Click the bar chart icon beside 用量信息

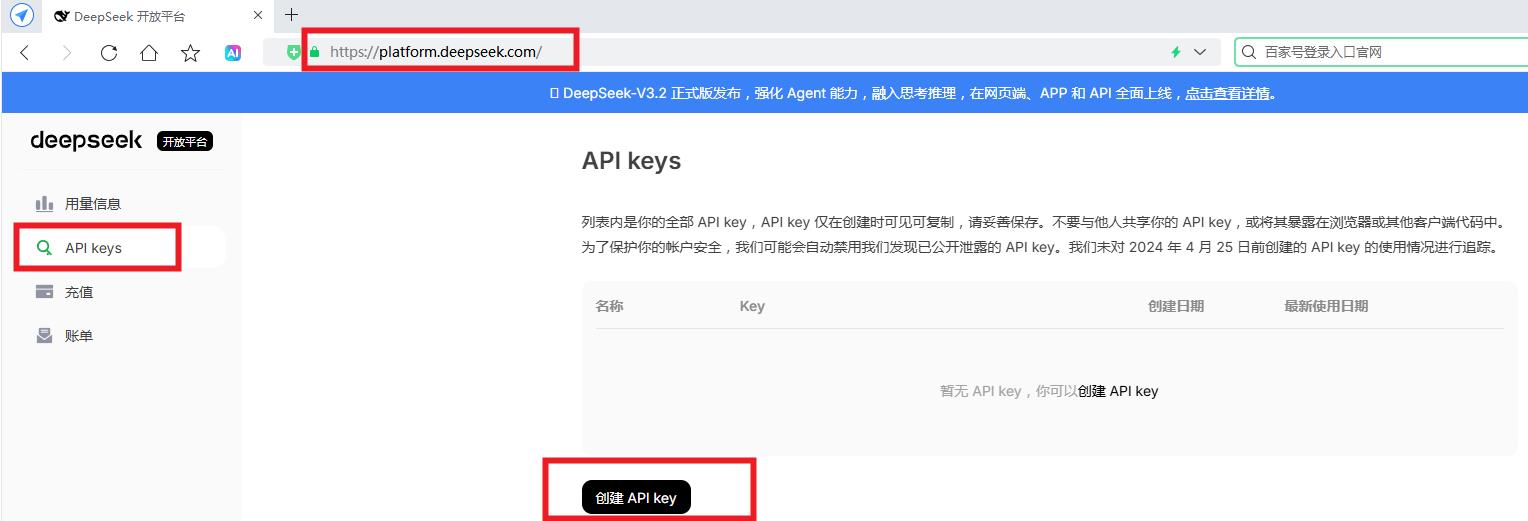click(x=44, y=204)
